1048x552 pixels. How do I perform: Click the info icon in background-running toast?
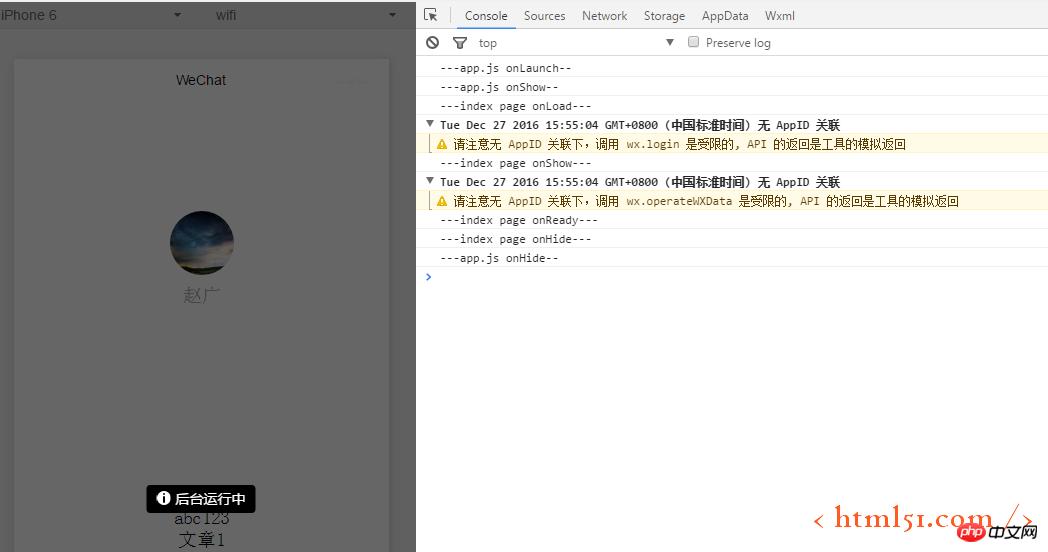point(164,498)
